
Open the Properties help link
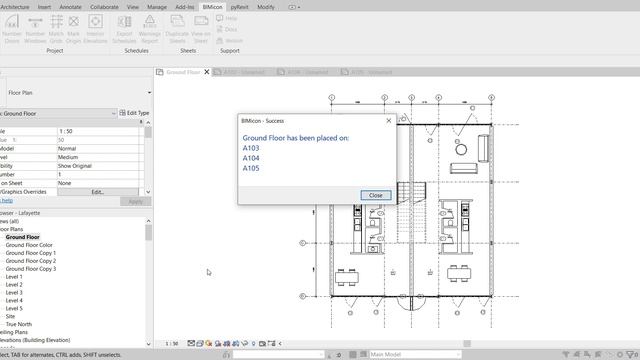pyautogui.click(x=7, y=200)
